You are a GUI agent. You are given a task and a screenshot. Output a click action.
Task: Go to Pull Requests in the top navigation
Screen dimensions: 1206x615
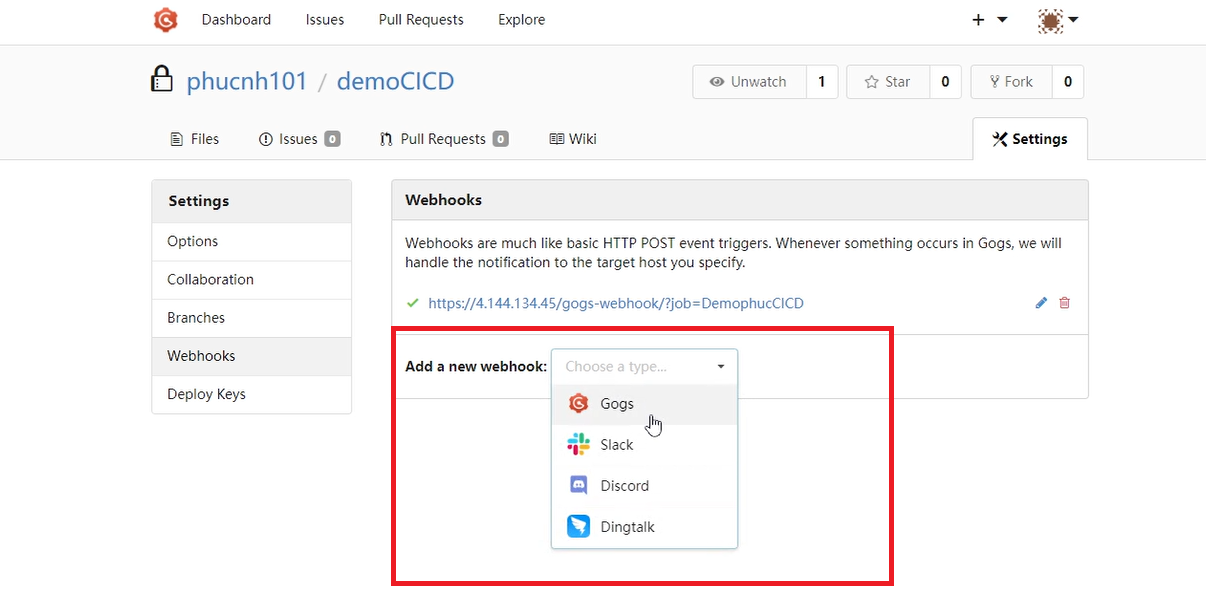[x=421, y=20]
